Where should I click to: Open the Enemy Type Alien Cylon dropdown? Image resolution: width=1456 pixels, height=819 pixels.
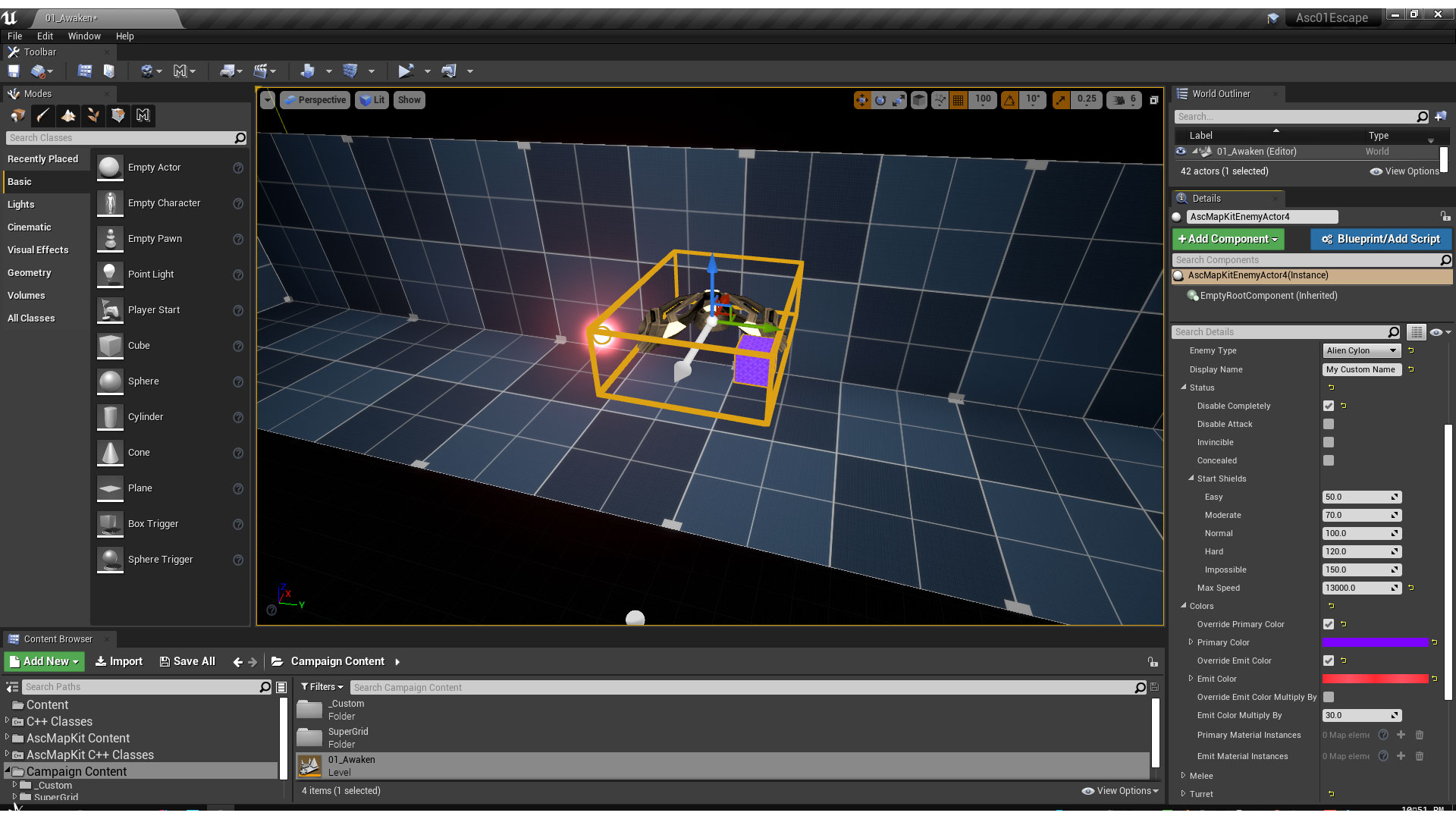(1362, 350)
